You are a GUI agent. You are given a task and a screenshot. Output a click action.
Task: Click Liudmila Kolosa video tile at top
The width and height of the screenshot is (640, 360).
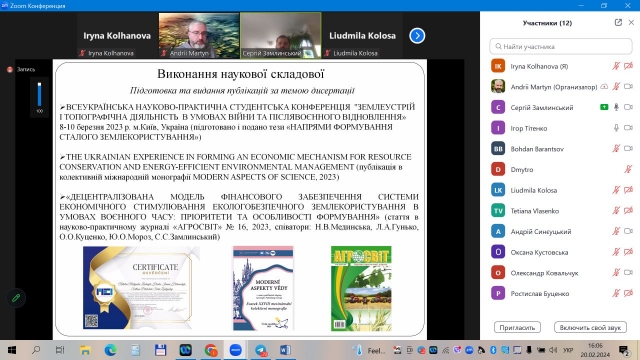point(362,36)
